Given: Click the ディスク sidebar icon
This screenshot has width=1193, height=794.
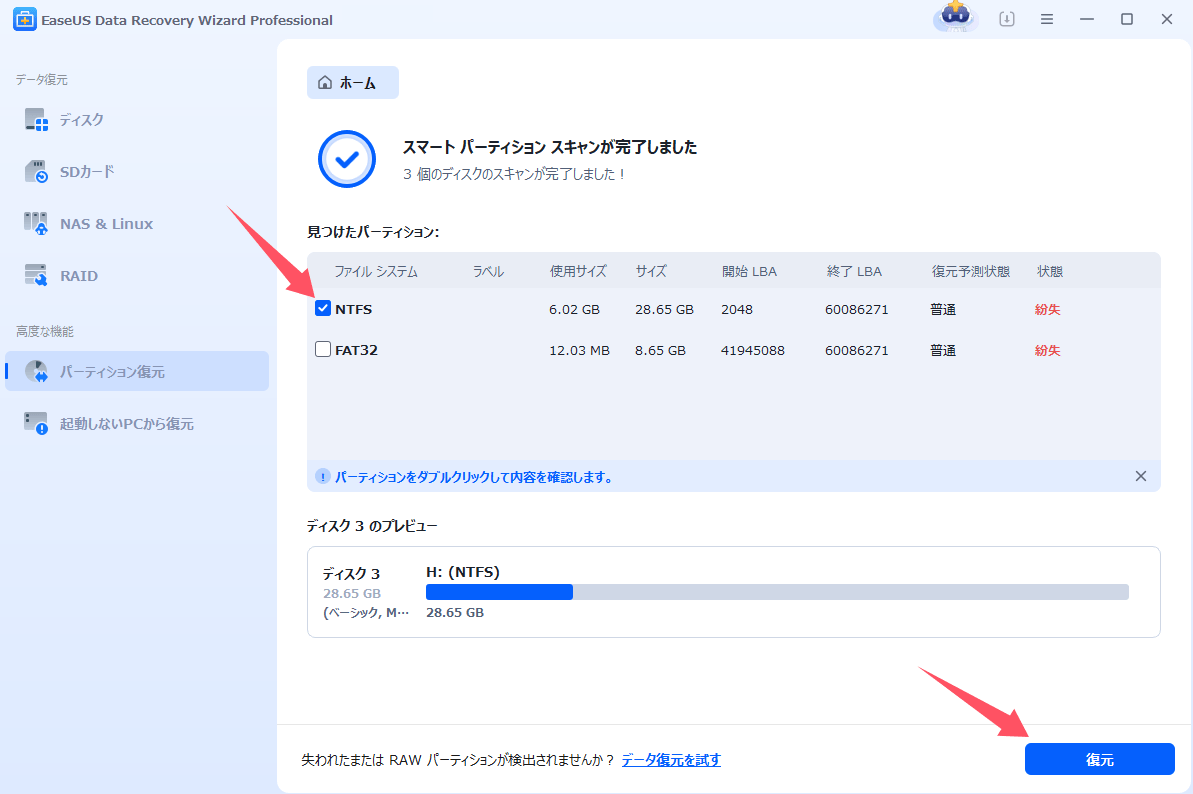Looking at the screenshot, I should pyautogui.click(x=37, y=120).
